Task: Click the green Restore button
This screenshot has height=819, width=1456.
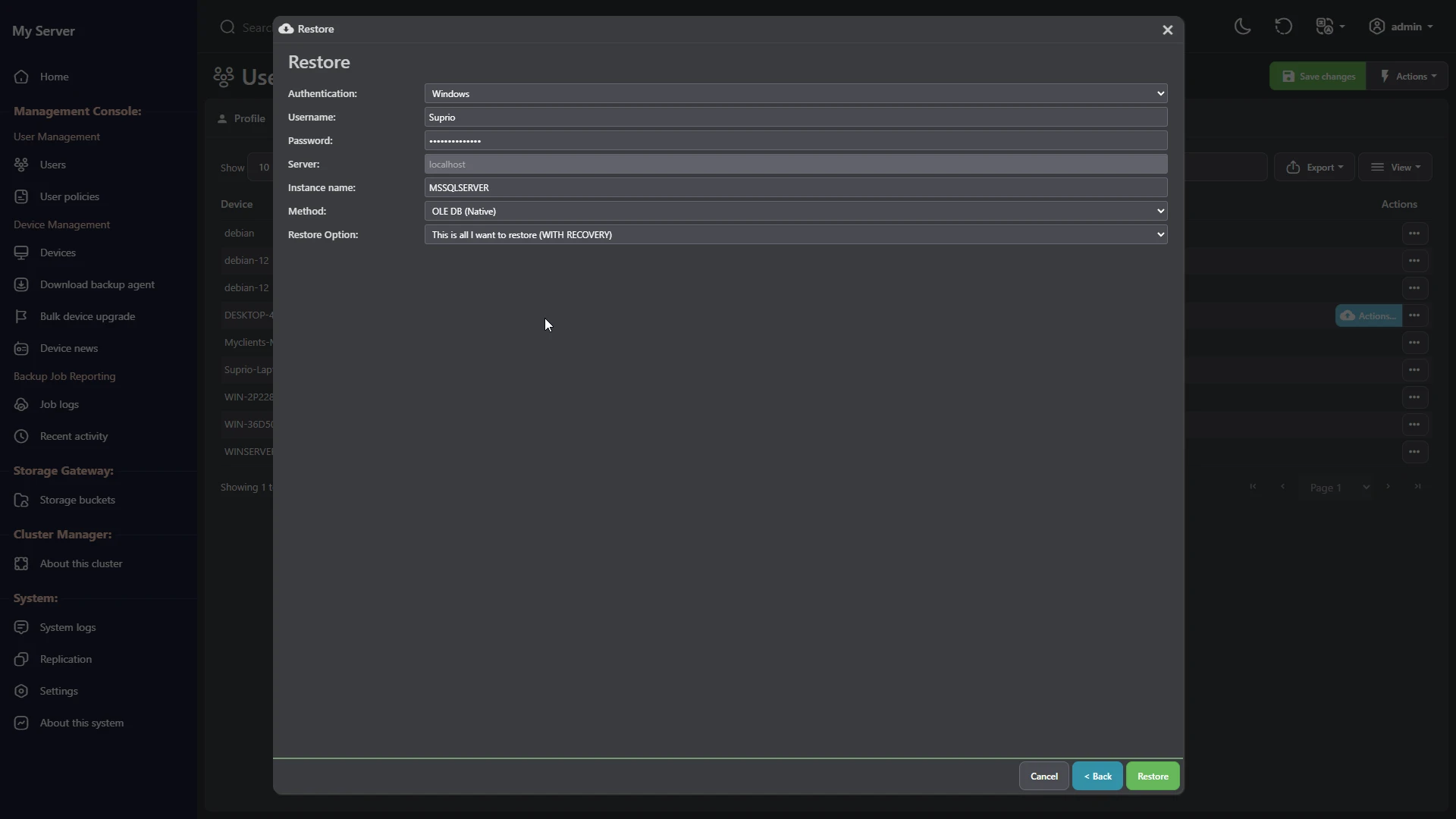Action: (x=1153, y=776)
